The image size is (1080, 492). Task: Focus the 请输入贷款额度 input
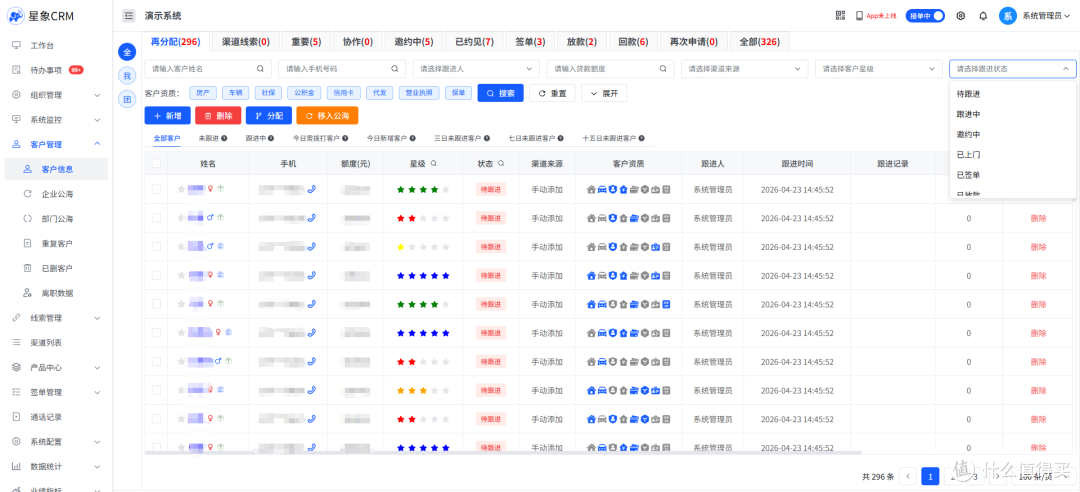pos(610,69)
